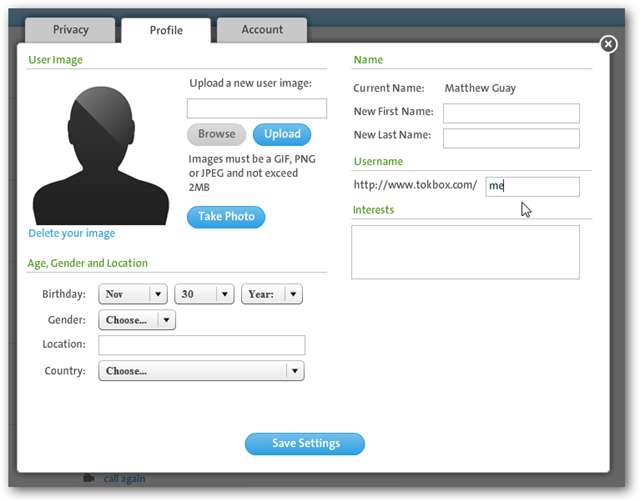Open the Gender Choose dropdown
The height and width of the screenshot is (502, 640).
click(137, 320)
